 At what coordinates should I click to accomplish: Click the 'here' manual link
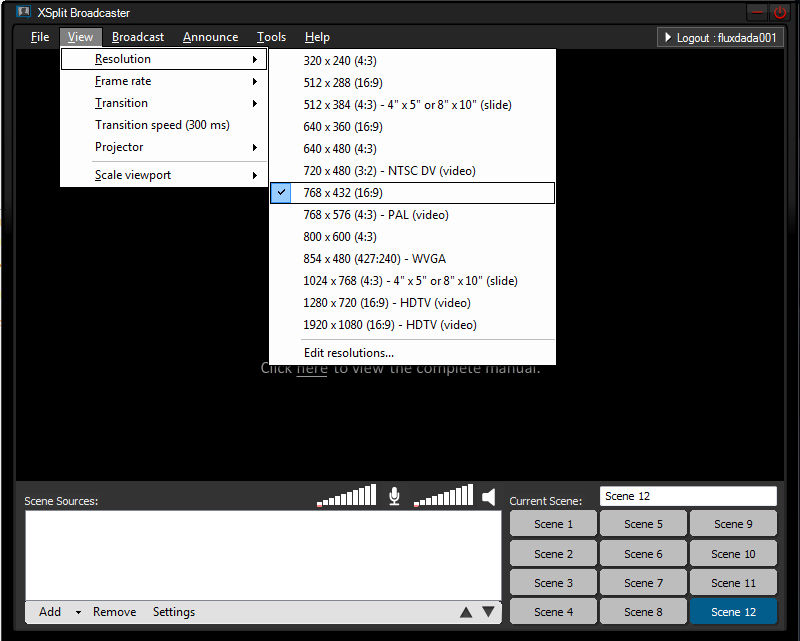click(x=311, y=368)
